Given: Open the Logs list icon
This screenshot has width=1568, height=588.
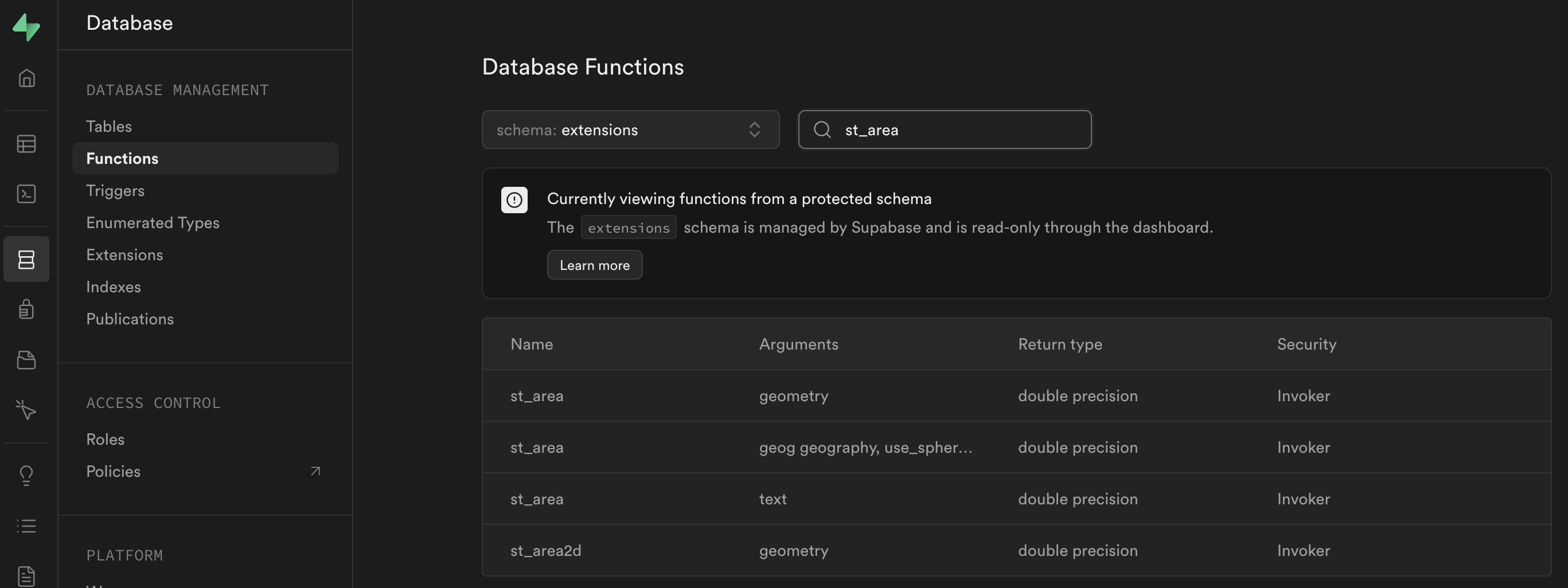Looking at the screenshot, I should [x=26, y=526].
